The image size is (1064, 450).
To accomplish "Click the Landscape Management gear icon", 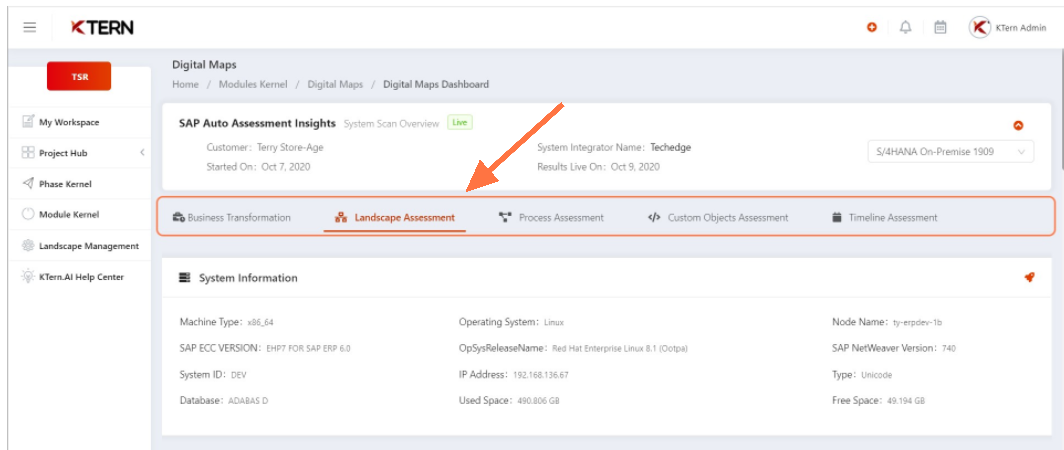I will click(28, 246).
